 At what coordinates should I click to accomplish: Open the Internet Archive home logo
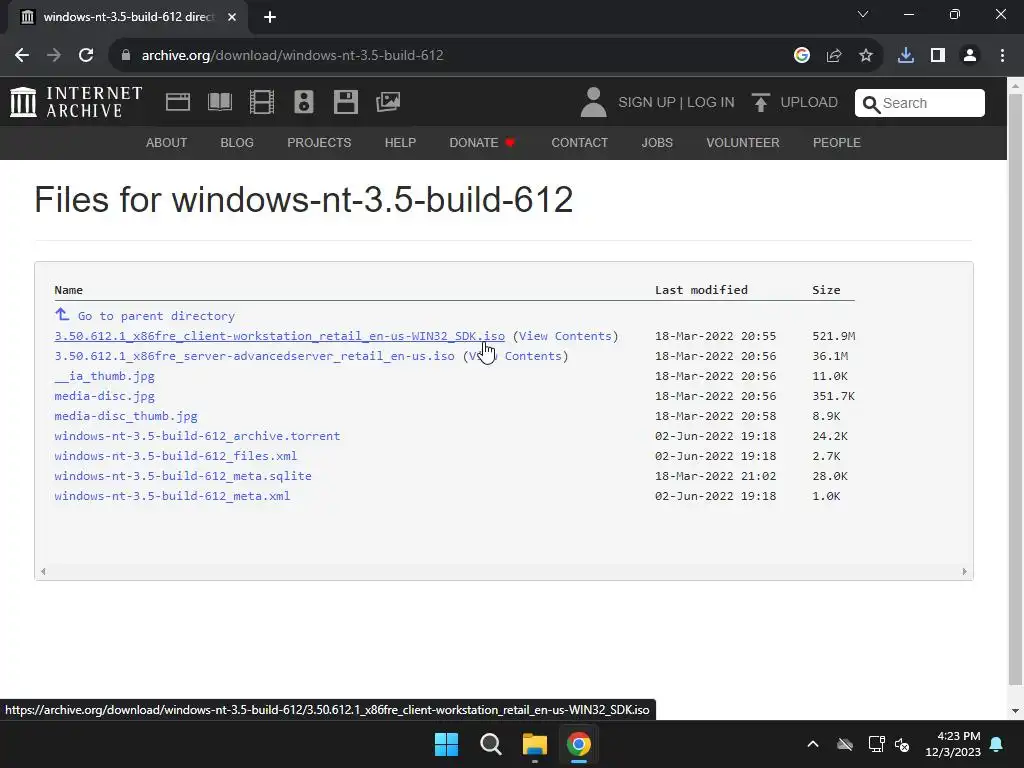point(76,103)
